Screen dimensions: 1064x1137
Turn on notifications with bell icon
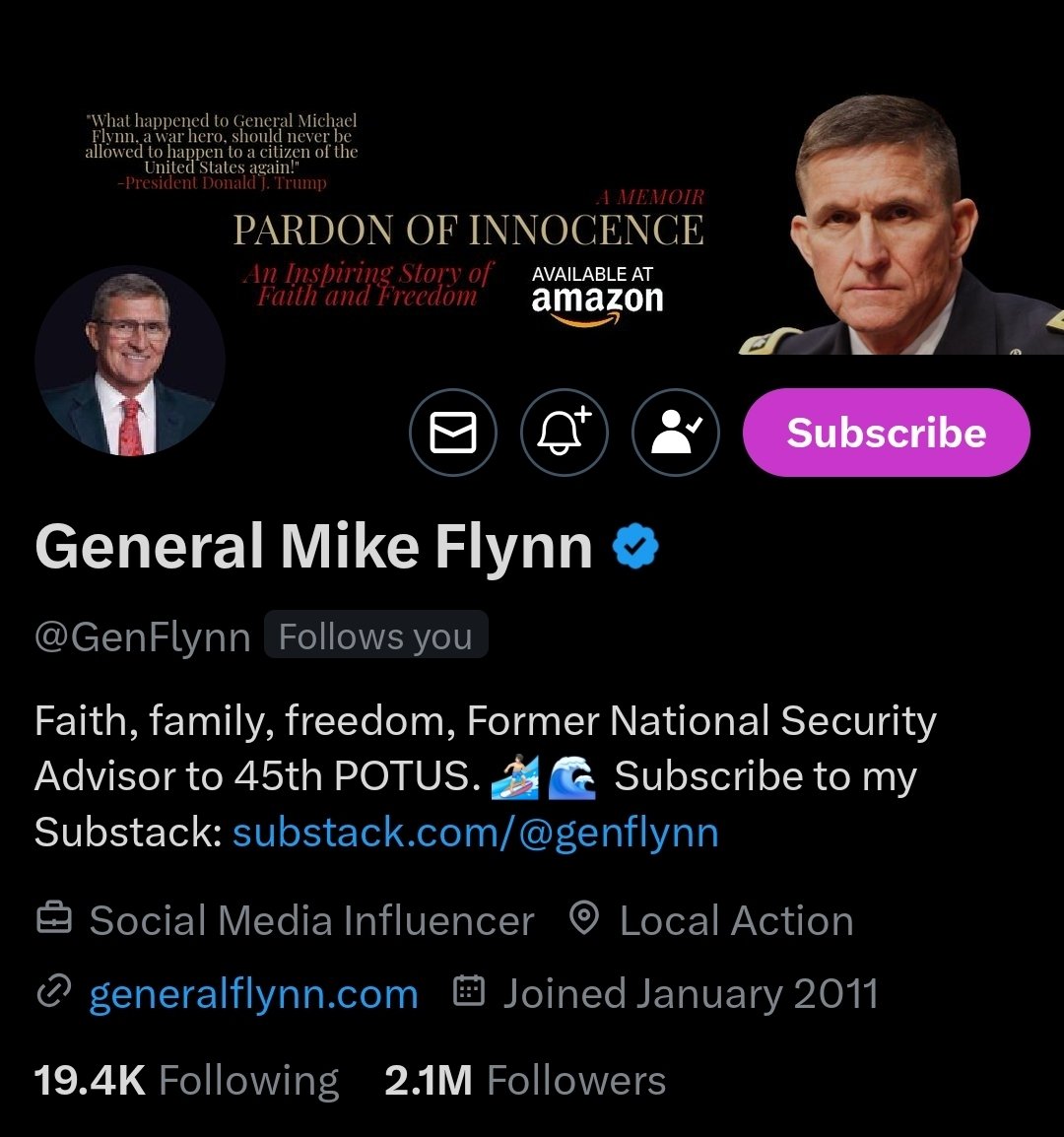tap(565, 433)
